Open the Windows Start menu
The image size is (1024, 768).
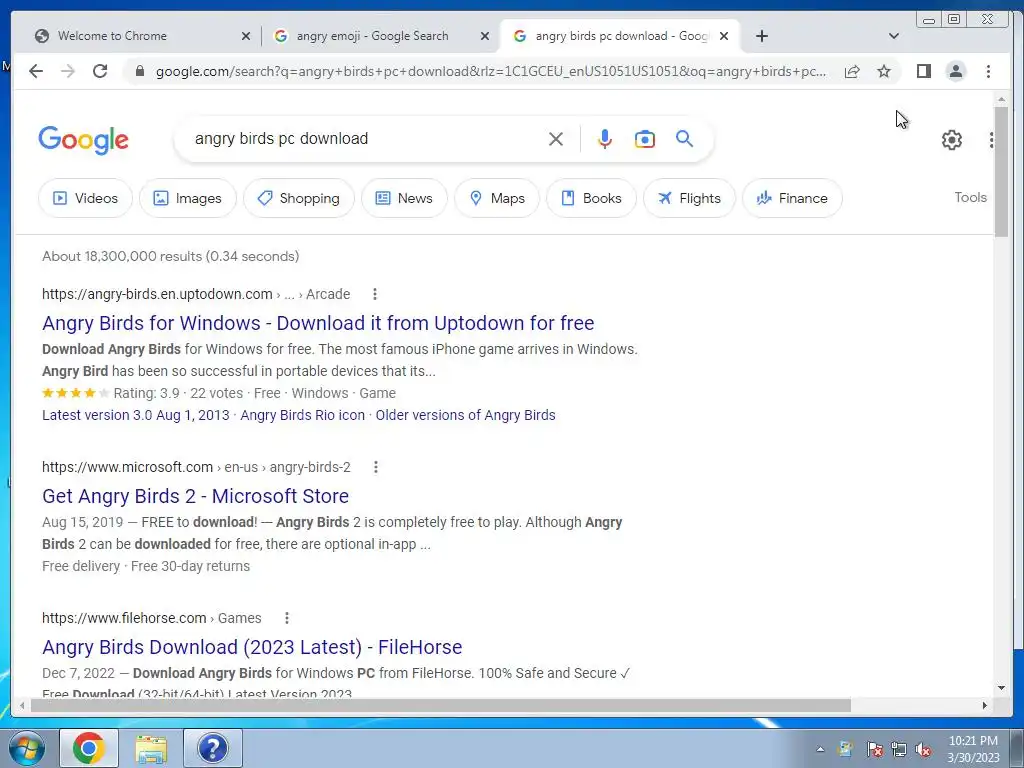coord(26,748)
